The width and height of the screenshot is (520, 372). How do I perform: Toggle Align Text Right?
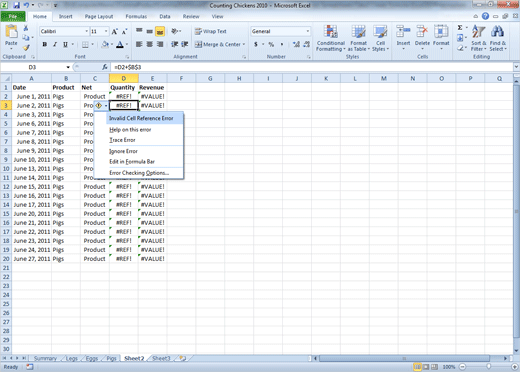pyautogui.click(x=160, y=44)
